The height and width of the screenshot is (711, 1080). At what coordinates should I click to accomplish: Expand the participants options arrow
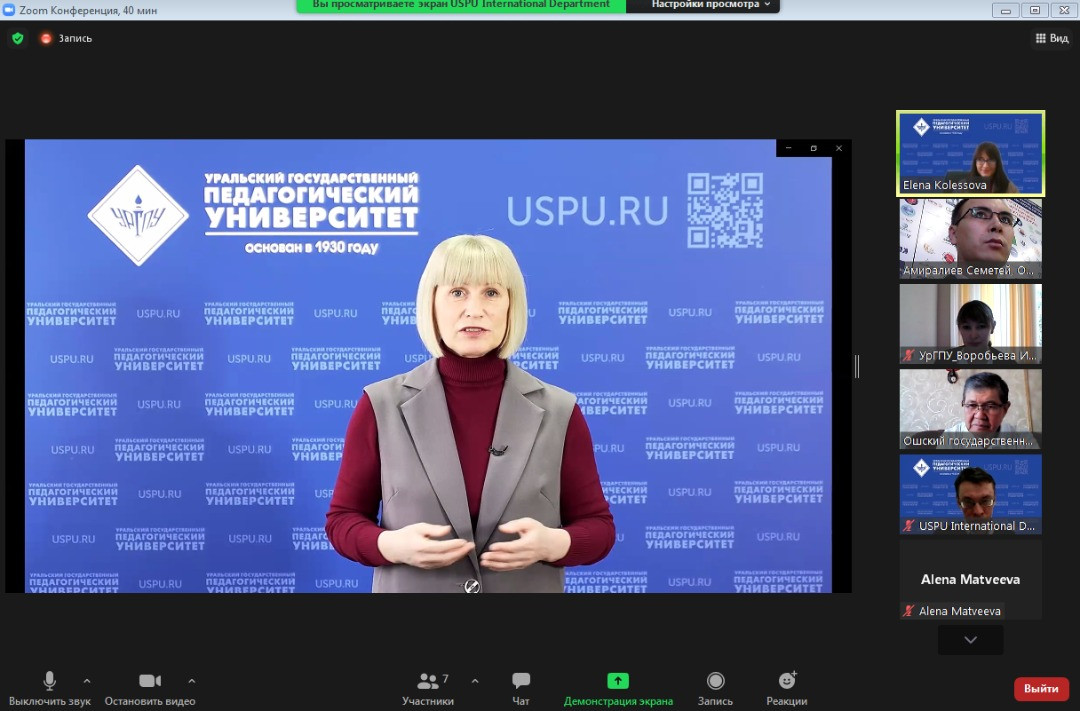tap(475, 681)
